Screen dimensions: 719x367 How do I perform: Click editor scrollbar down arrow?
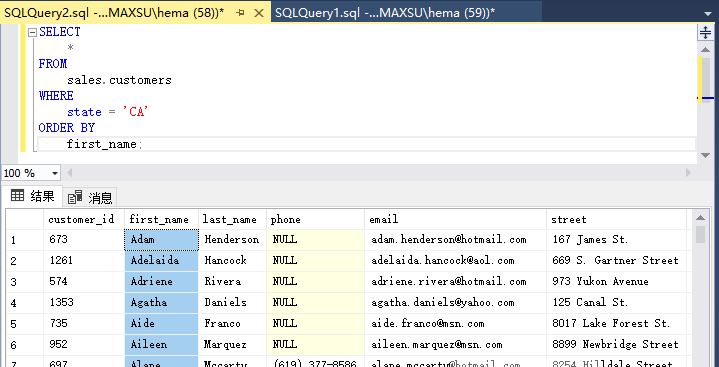point(706,156)
